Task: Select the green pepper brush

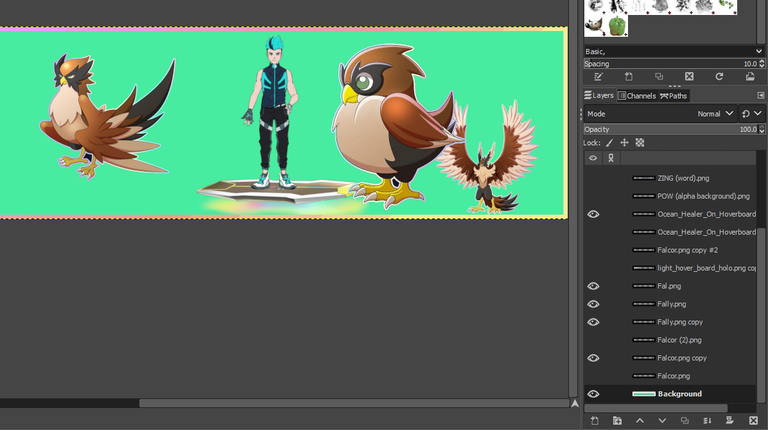Action: point(617,26)
